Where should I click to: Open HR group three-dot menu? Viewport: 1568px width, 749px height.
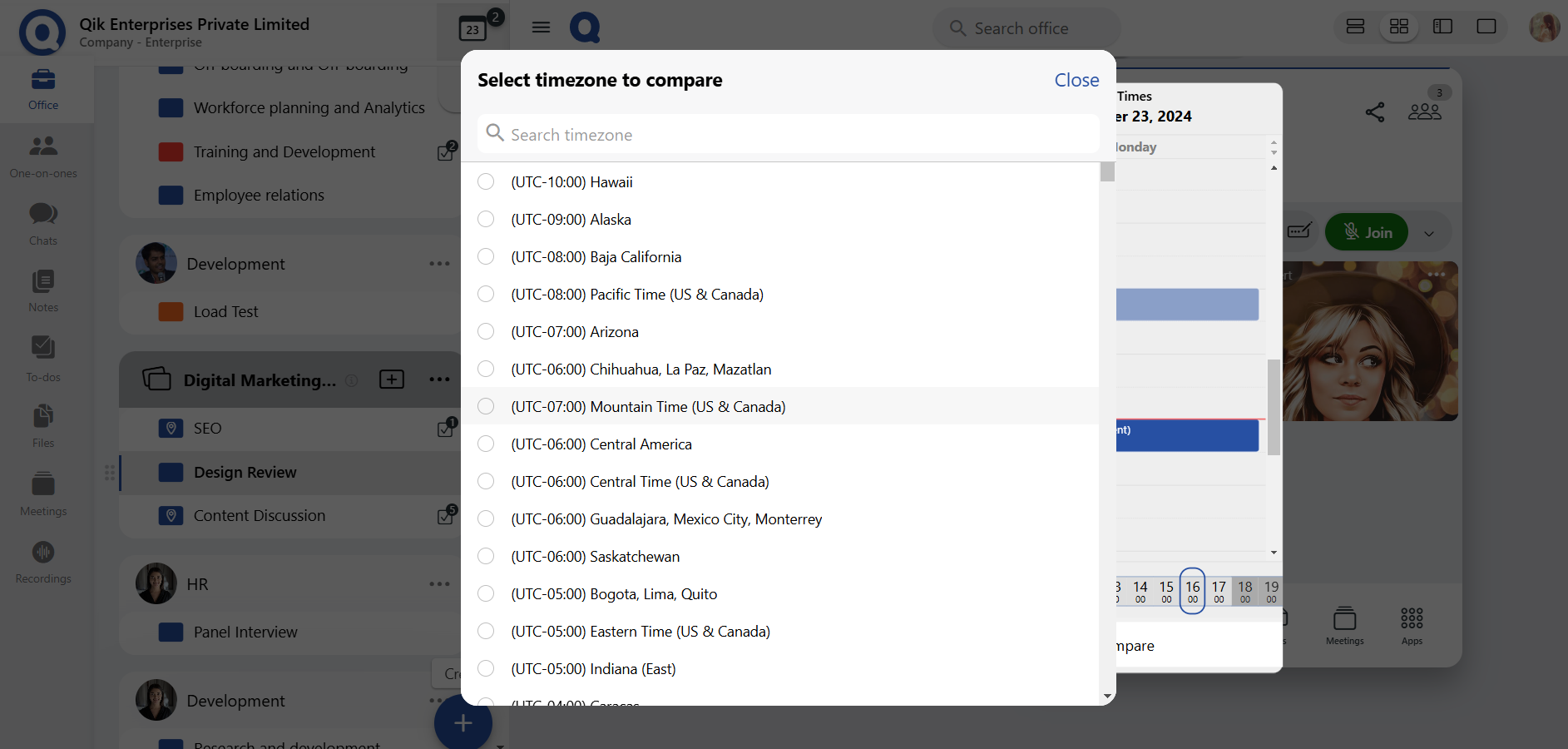[x=439, y=584]
